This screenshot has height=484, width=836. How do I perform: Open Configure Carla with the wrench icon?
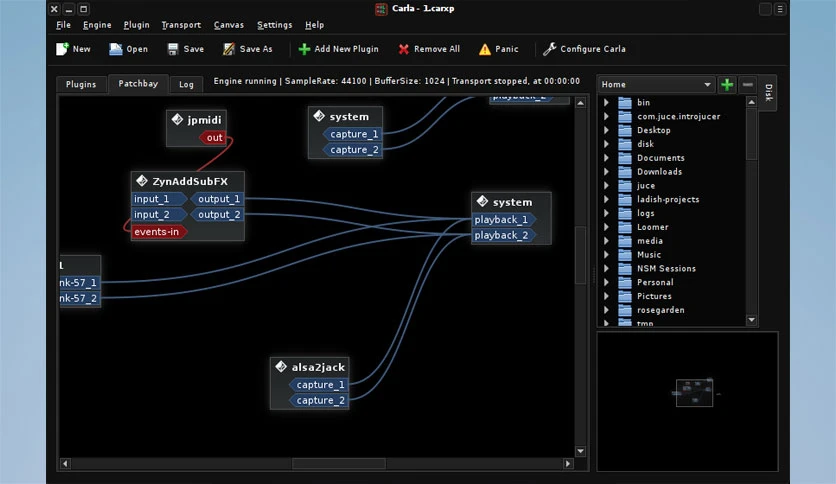[x=549, y=49]
